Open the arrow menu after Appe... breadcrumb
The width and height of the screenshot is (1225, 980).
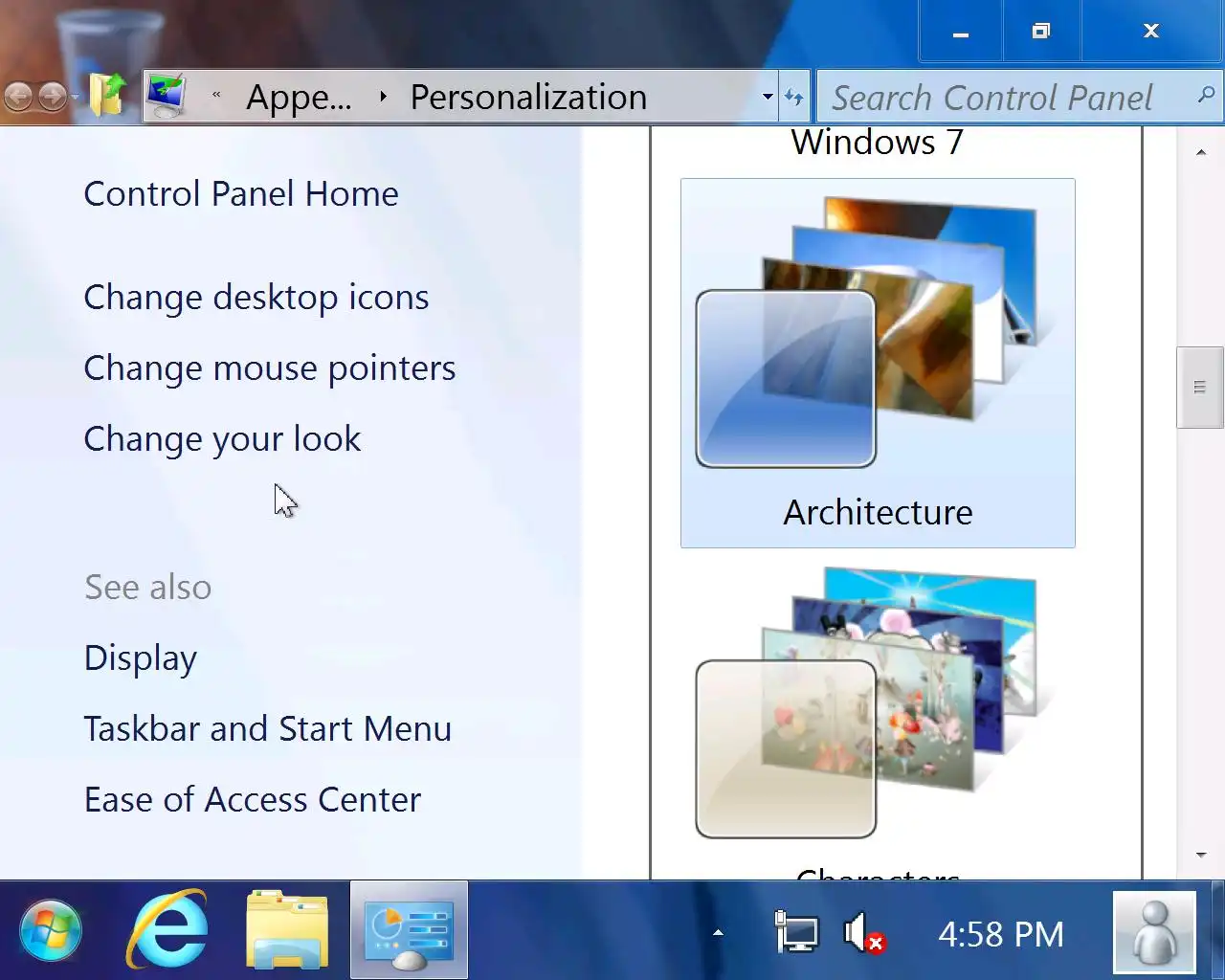pyautogui.click(x=383, y=96)
